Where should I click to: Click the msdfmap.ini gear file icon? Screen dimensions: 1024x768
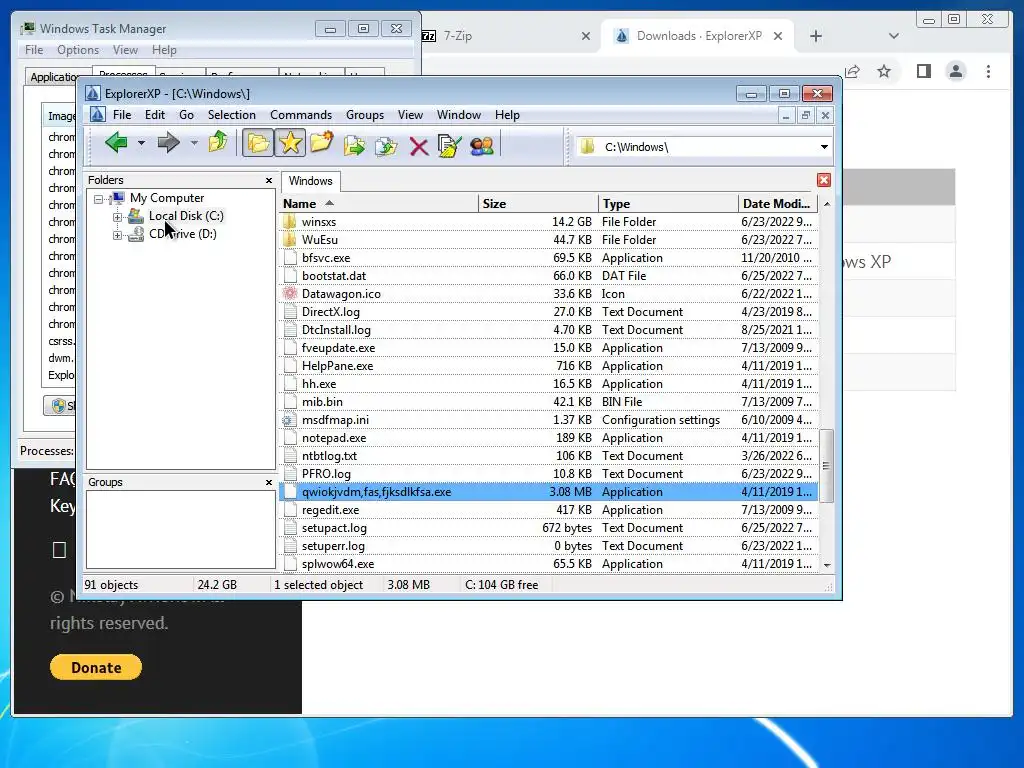pos(289,420)
